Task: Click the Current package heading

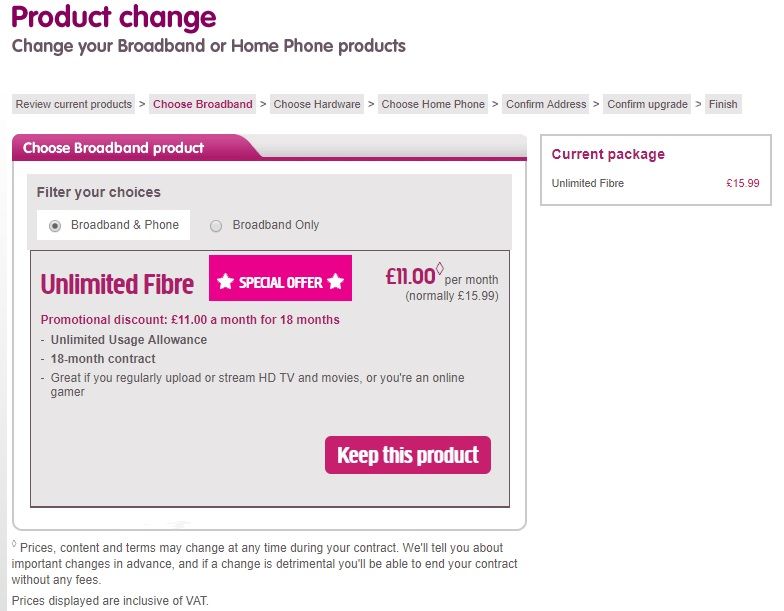Action: pos(608,154)
